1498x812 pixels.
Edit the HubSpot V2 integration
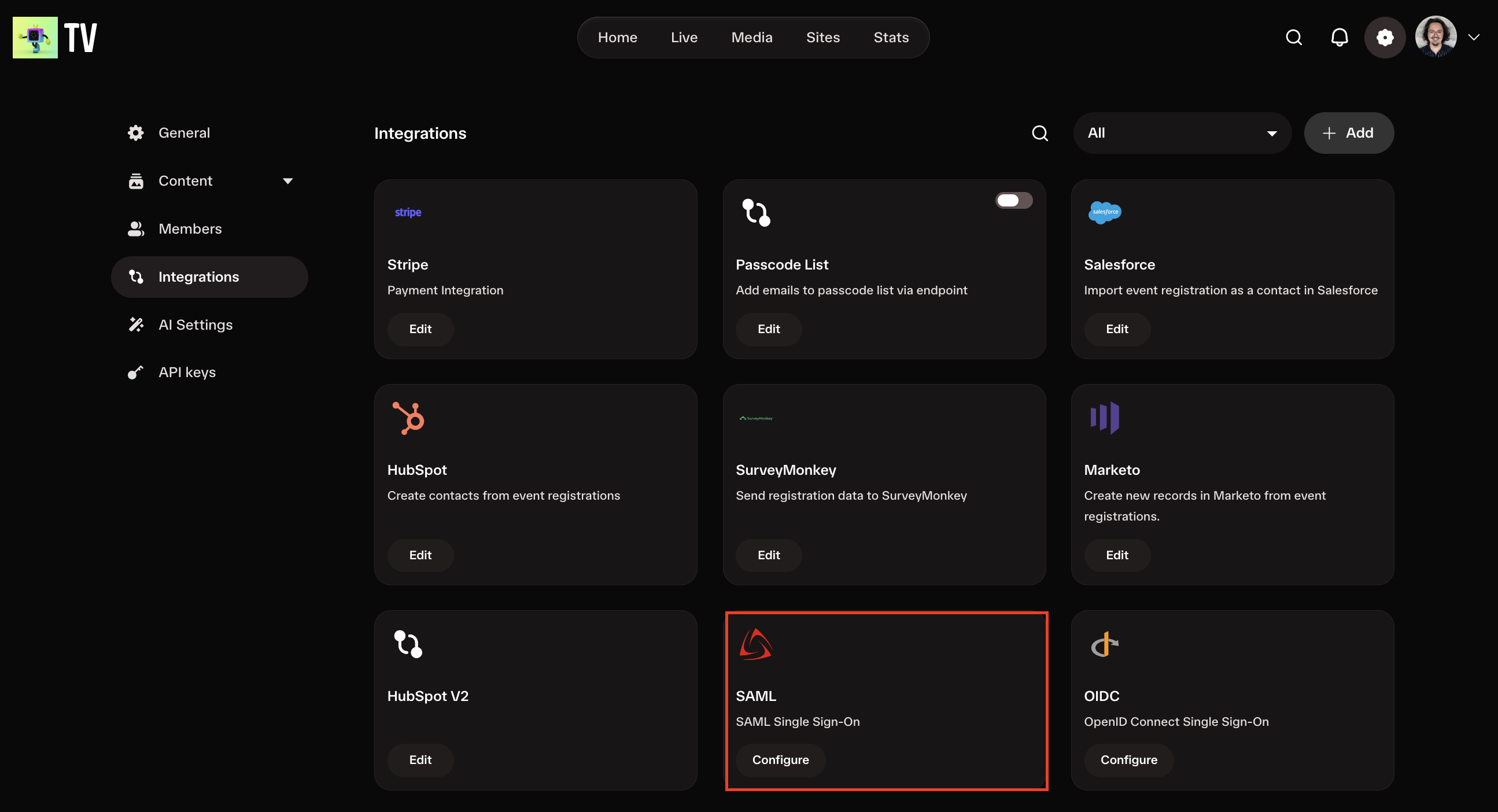(420, 760)
